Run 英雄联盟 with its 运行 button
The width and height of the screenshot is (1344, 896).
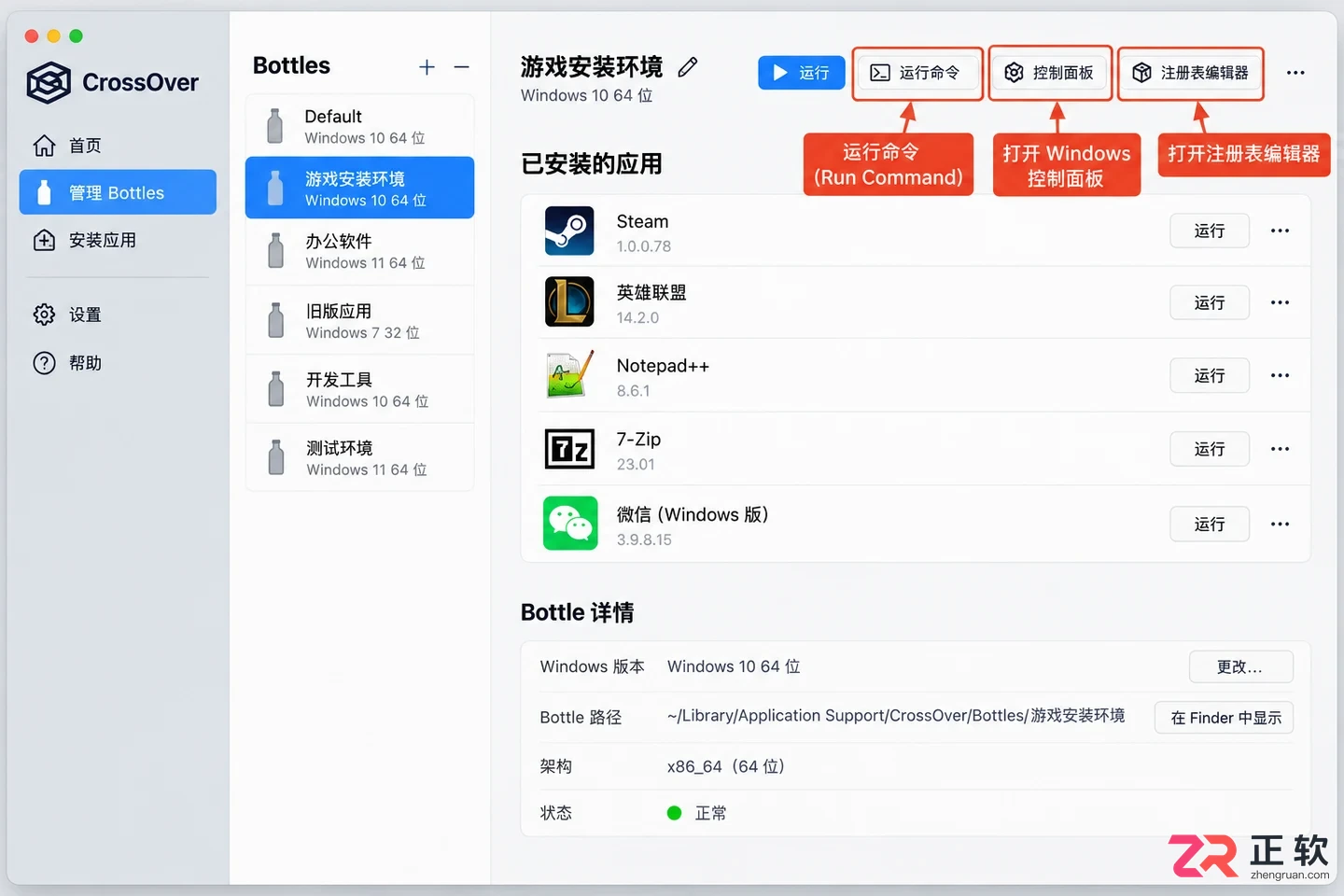1210,302
